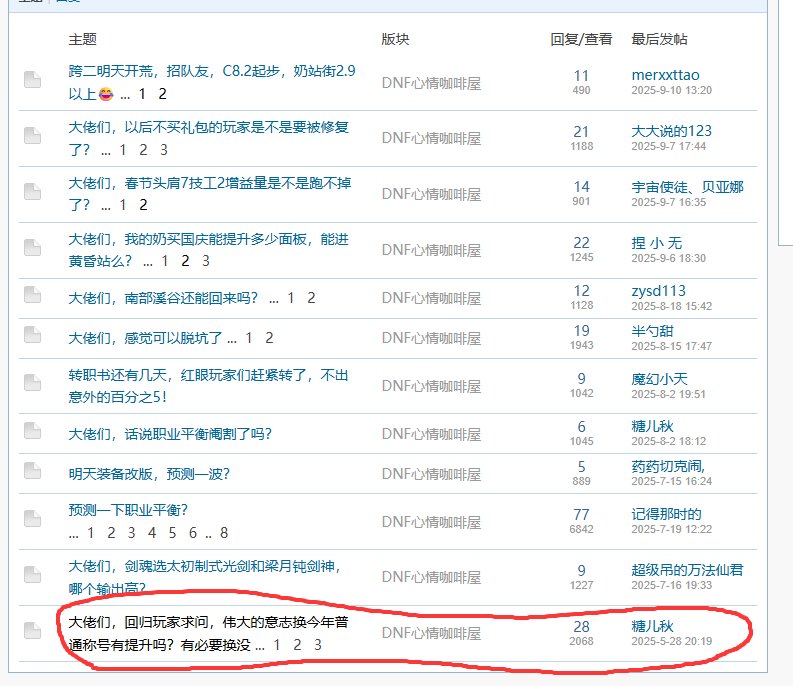
Task: Click the thread icon beside '回归玩家求问' post
Action: [33, 630]
